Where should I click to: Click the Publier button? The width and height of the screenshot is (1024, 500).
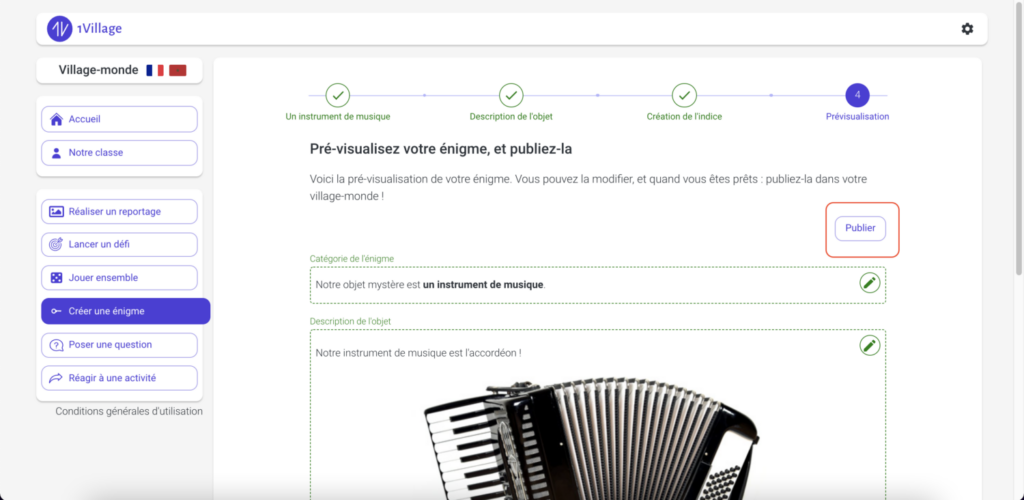click(x=860, y=228)
